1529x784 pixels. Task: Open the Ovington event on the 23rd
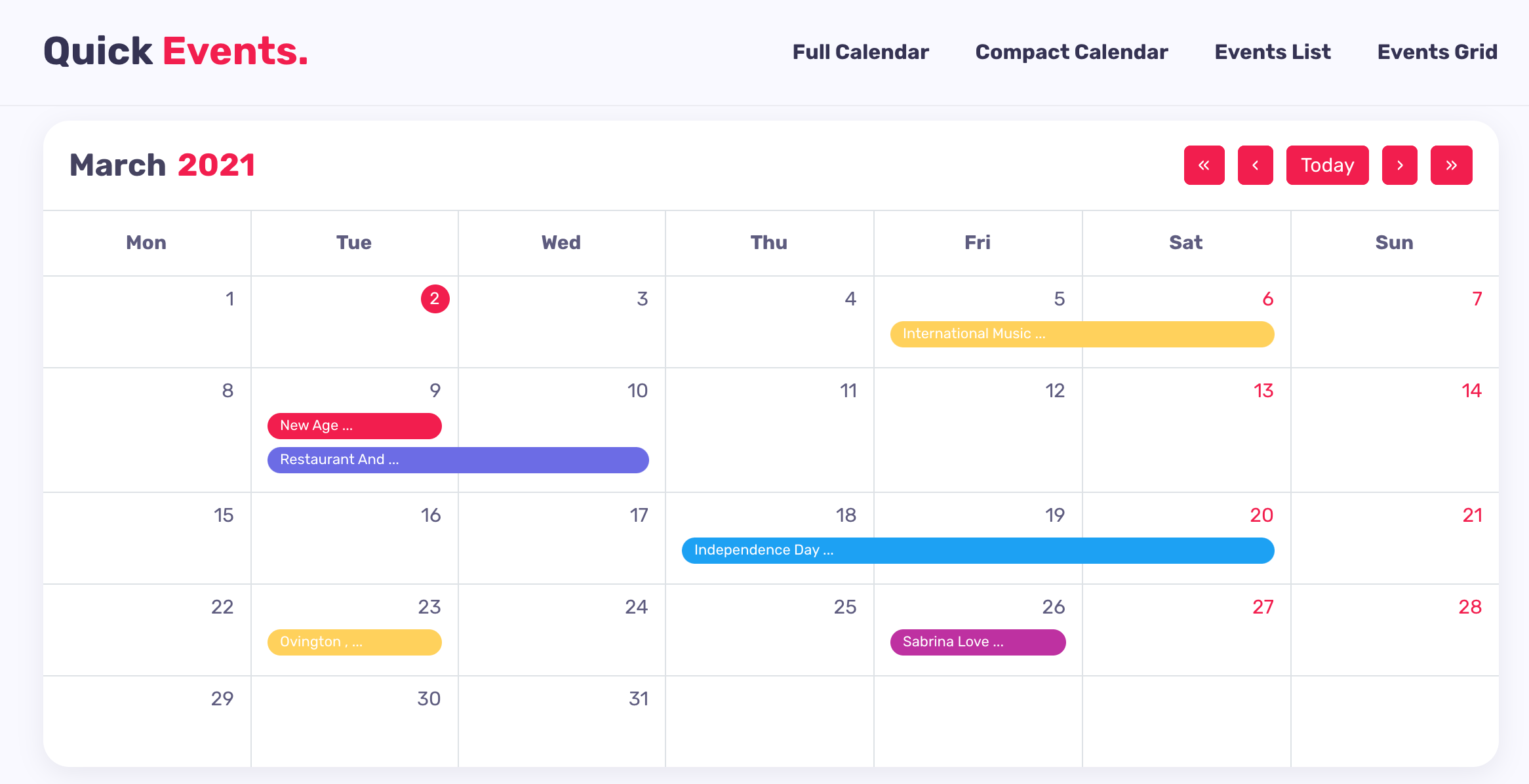pyautogui.click(x=354, y=642)
